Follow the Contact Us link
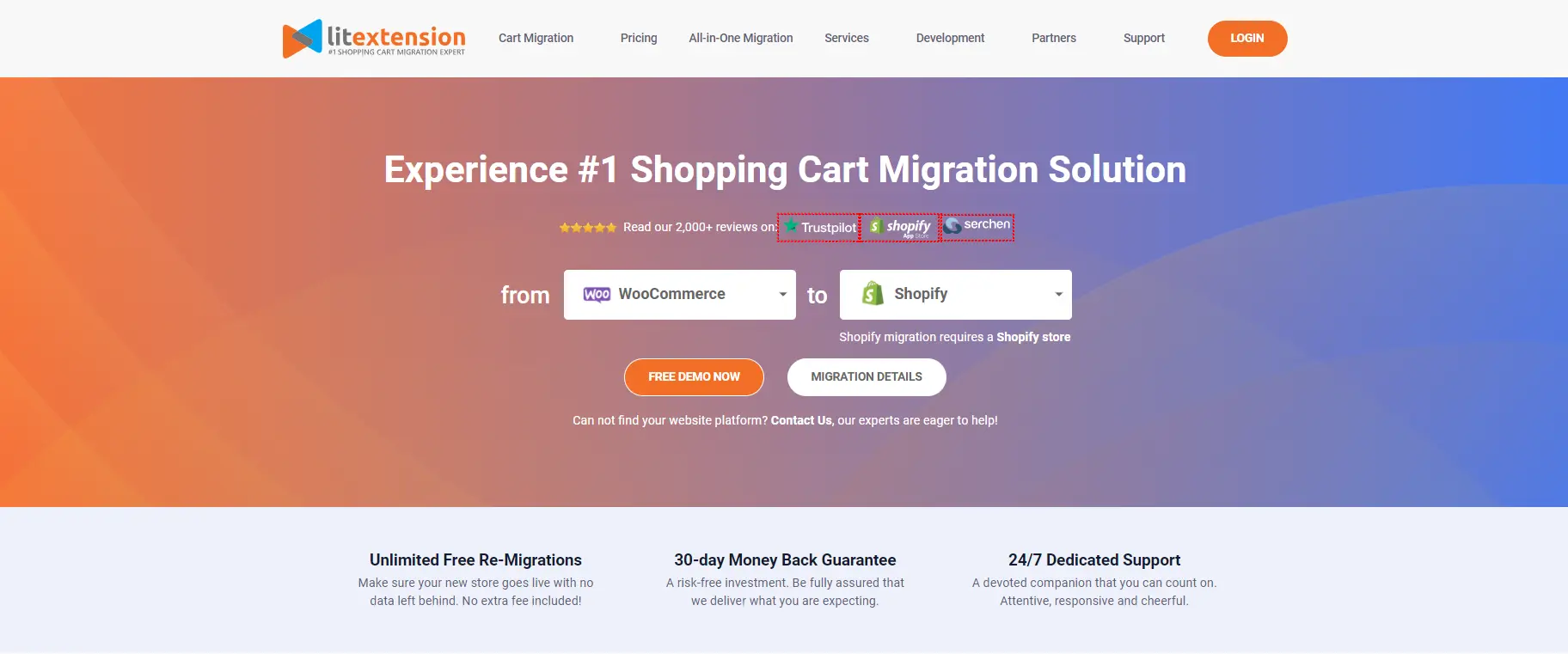This screenshot has width=1568, height=654. (x=800, y=420)
